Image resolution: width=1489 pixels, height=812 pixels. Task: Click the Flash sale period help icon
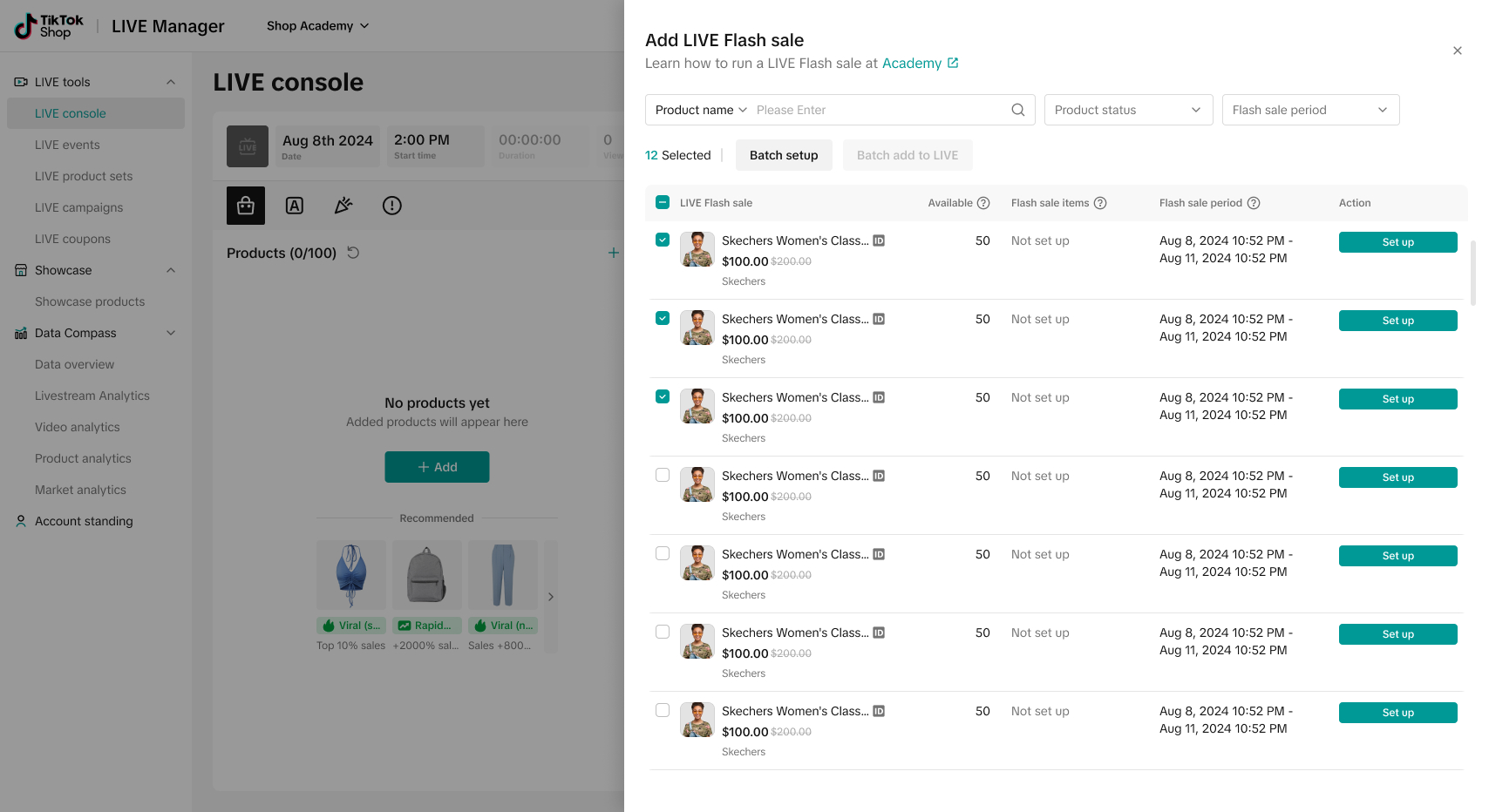pyautogui.click(x=1254, y=203)
